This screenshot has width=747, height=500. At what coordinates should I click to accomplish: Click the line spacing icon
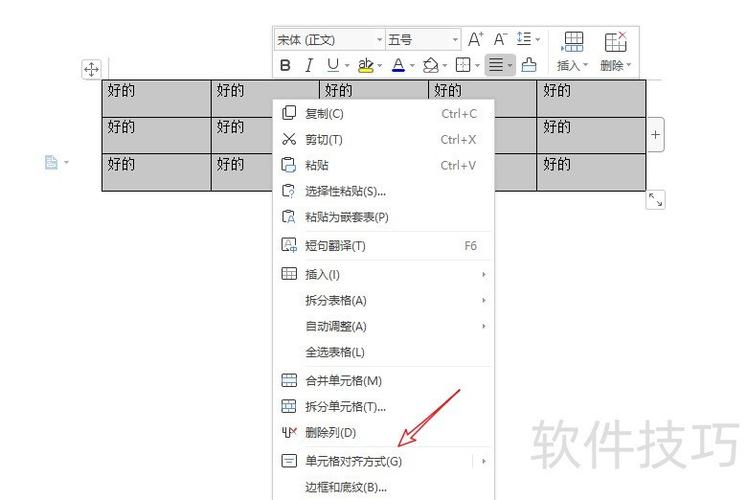[x=524, y=39]
